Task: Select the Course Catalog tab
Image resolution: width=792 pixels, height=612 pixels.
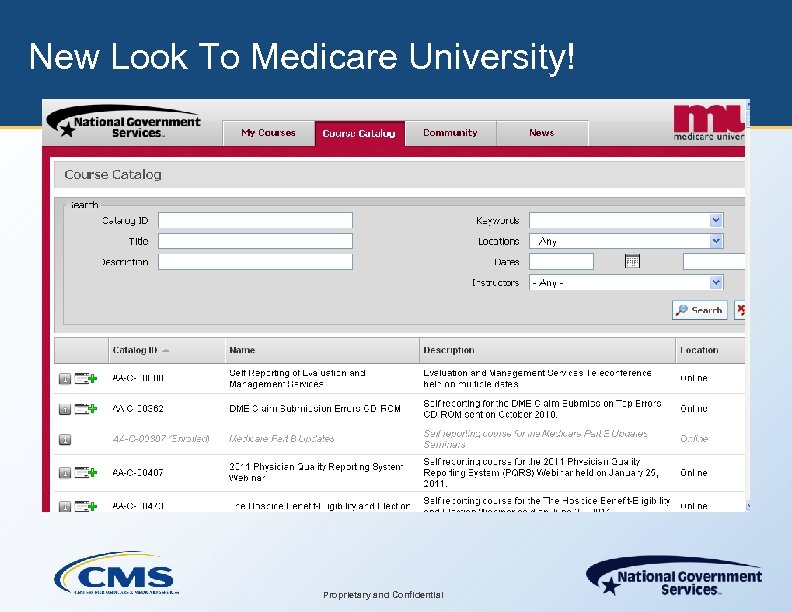Action: pyautogui.click(x=359, y=133)
